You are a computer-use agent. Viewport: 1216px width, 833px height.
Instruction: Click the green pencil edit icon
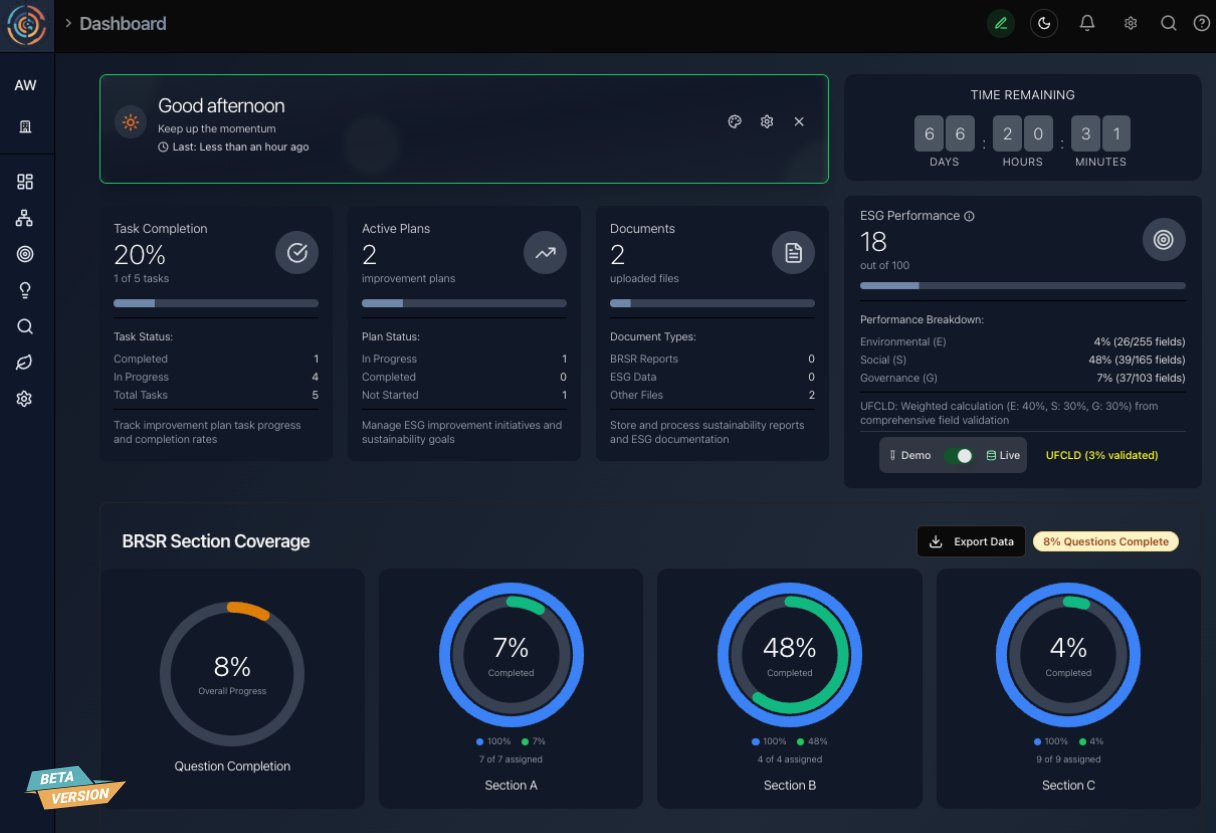click(1000, 24)
